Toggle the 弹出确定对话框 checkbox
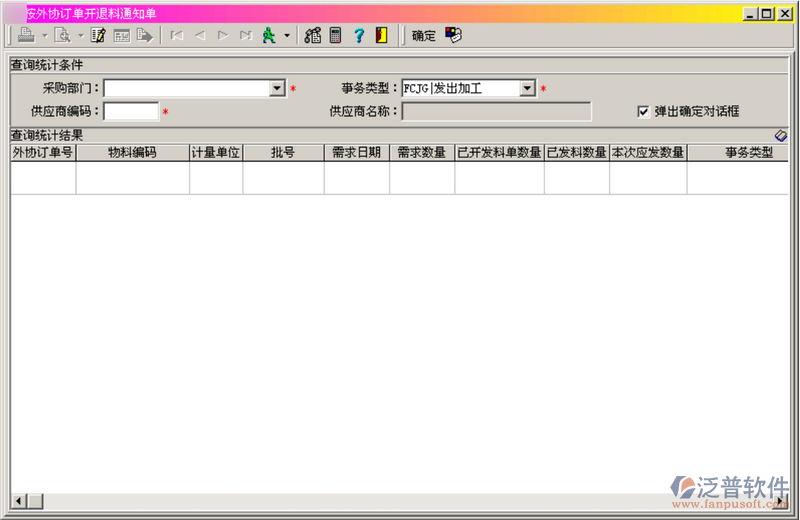800x520 pixels. [643, 111]
